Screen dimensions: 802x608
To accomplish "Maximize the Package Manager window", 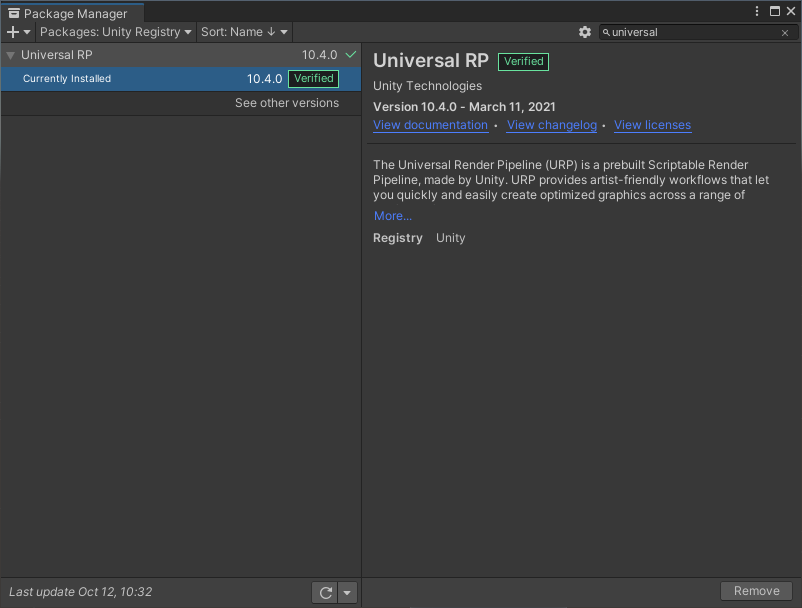I will [775, 11].
